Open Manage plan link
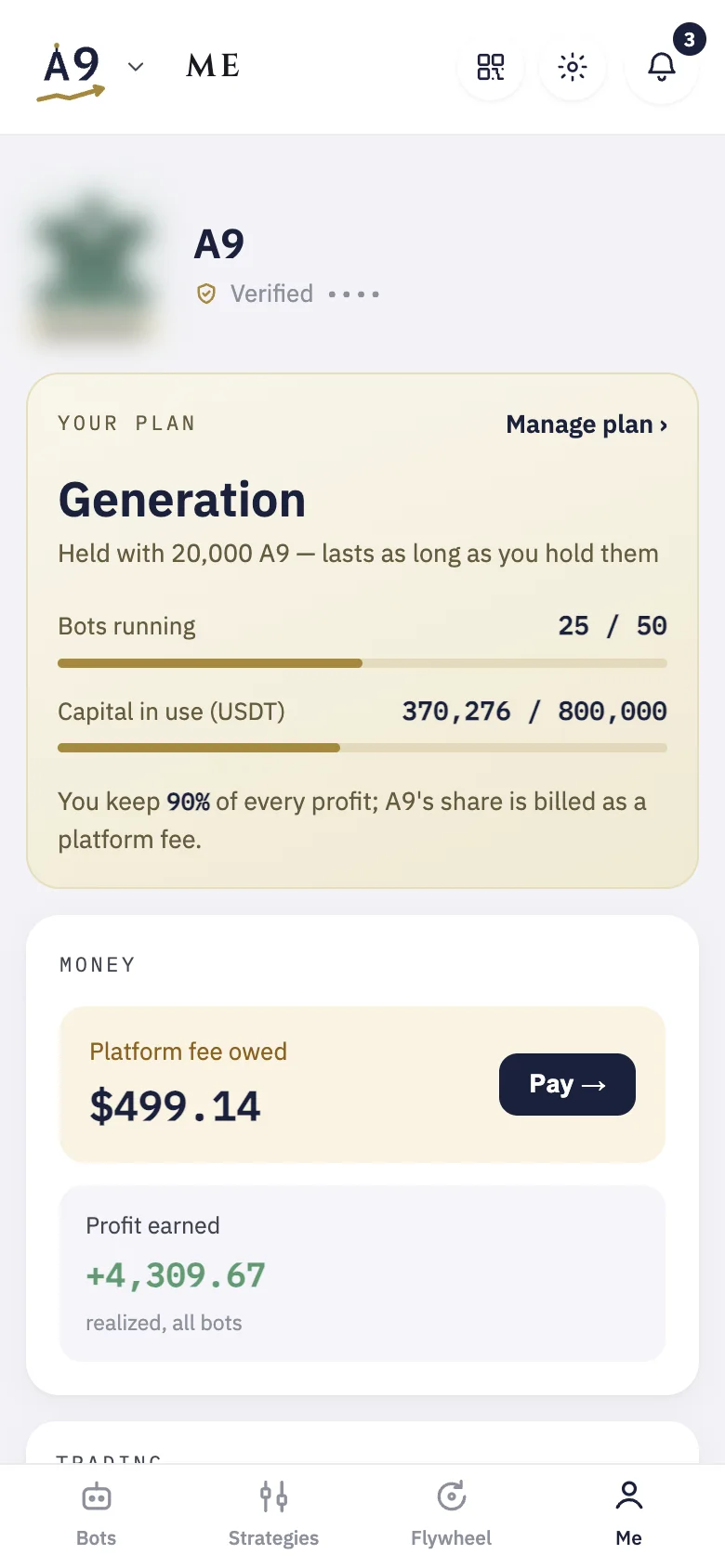This screenshot has width=725, height=1568. (587, 425)
